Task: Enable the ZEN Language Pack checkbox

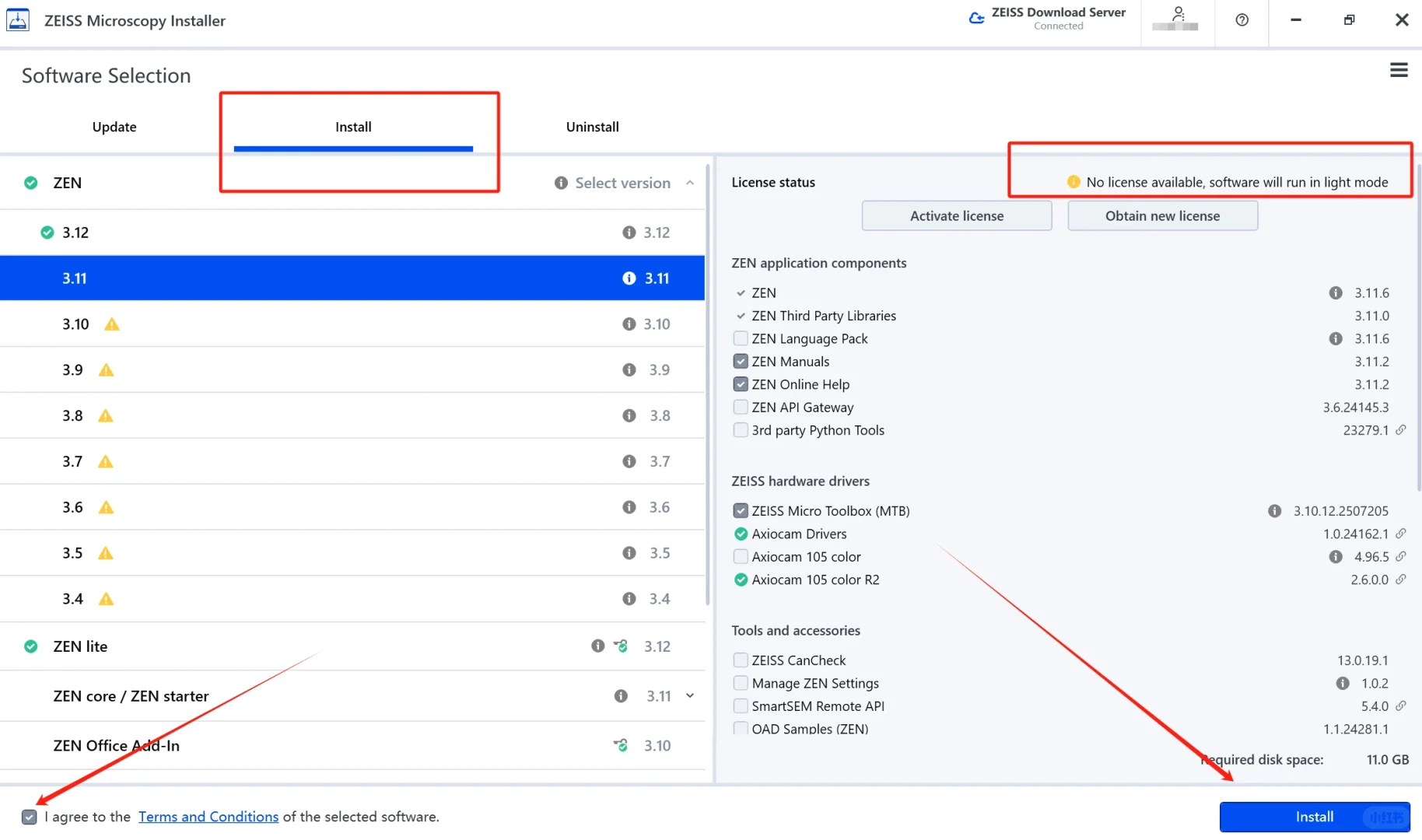Action: 741,338
